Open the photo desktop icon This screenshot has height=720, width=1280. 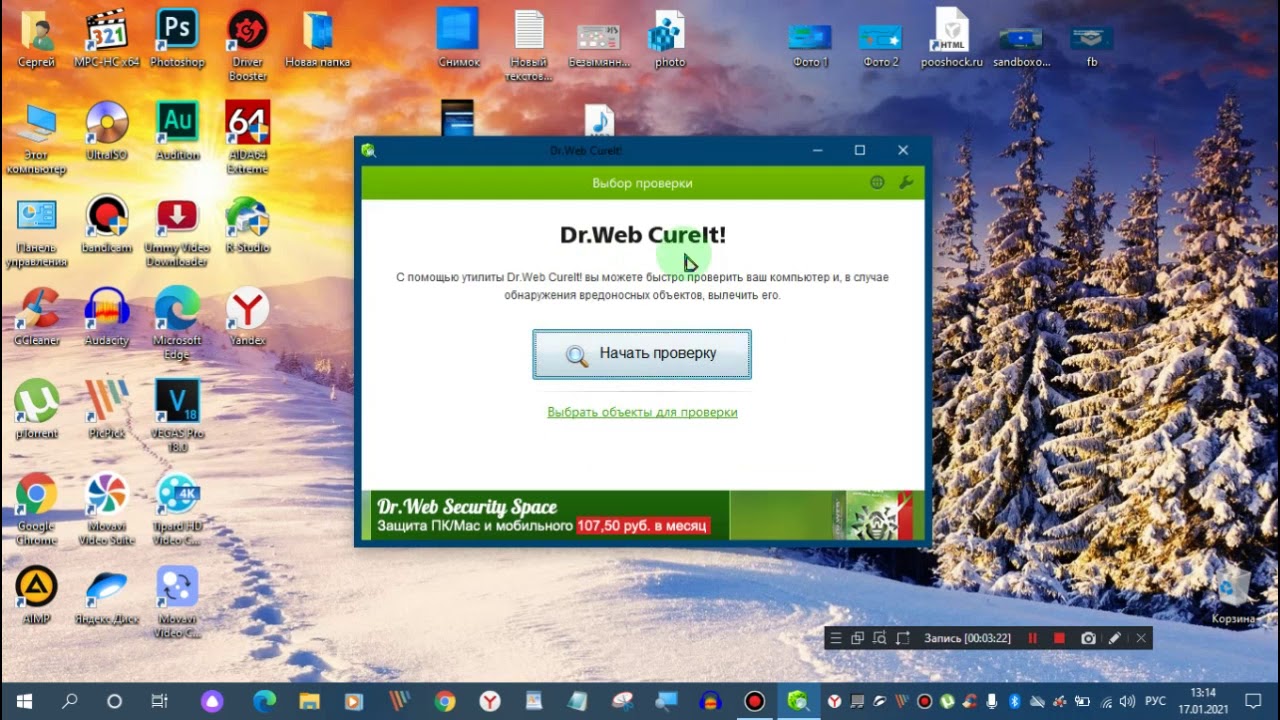tap(669, 38)
